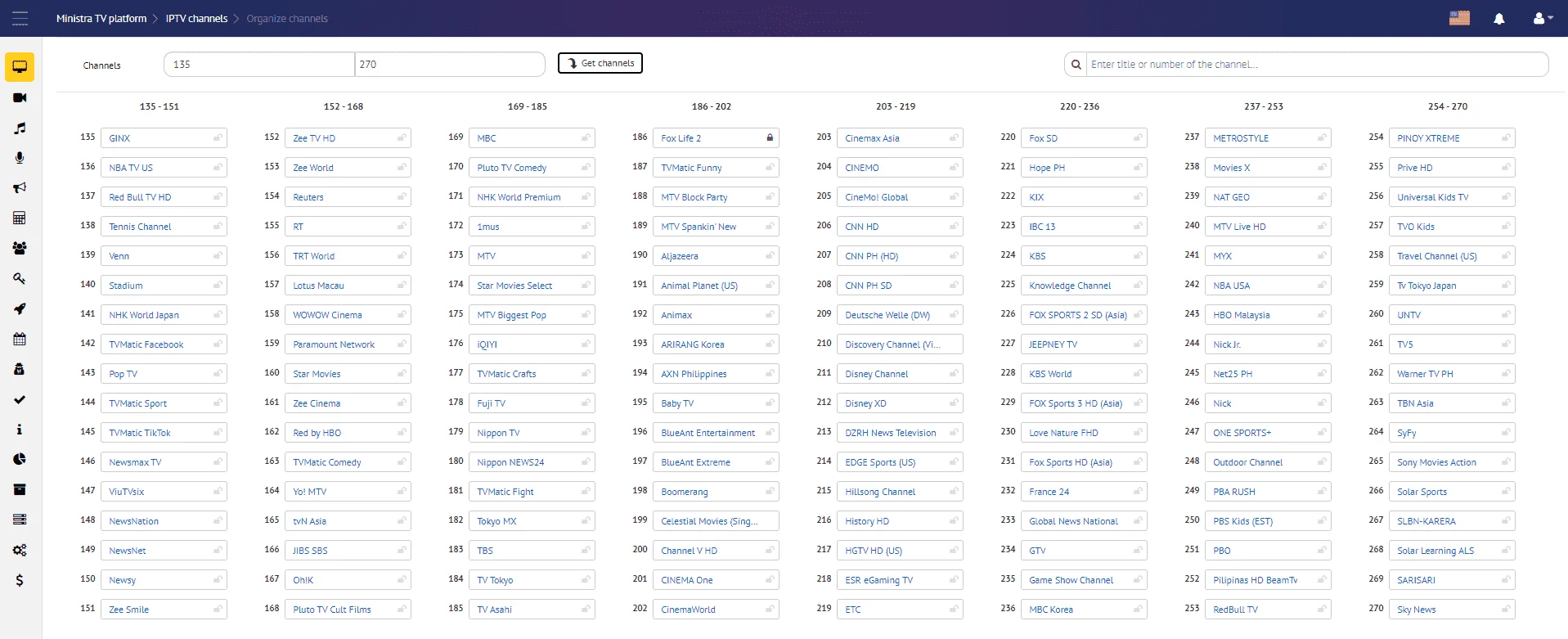Toggle the lock on Cinemax Asia
Viewport: 1568px width, 639px height.
click(x=954, y=137)
